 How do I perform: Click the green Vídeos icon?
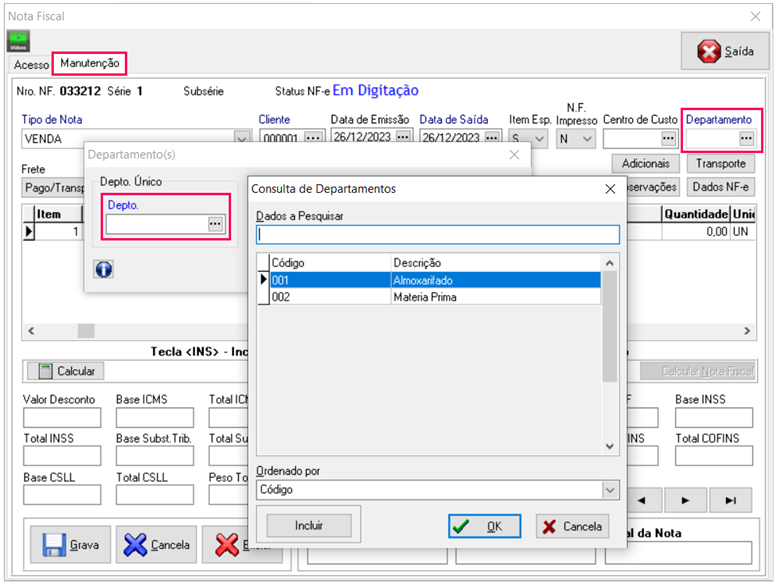[19, 41]
